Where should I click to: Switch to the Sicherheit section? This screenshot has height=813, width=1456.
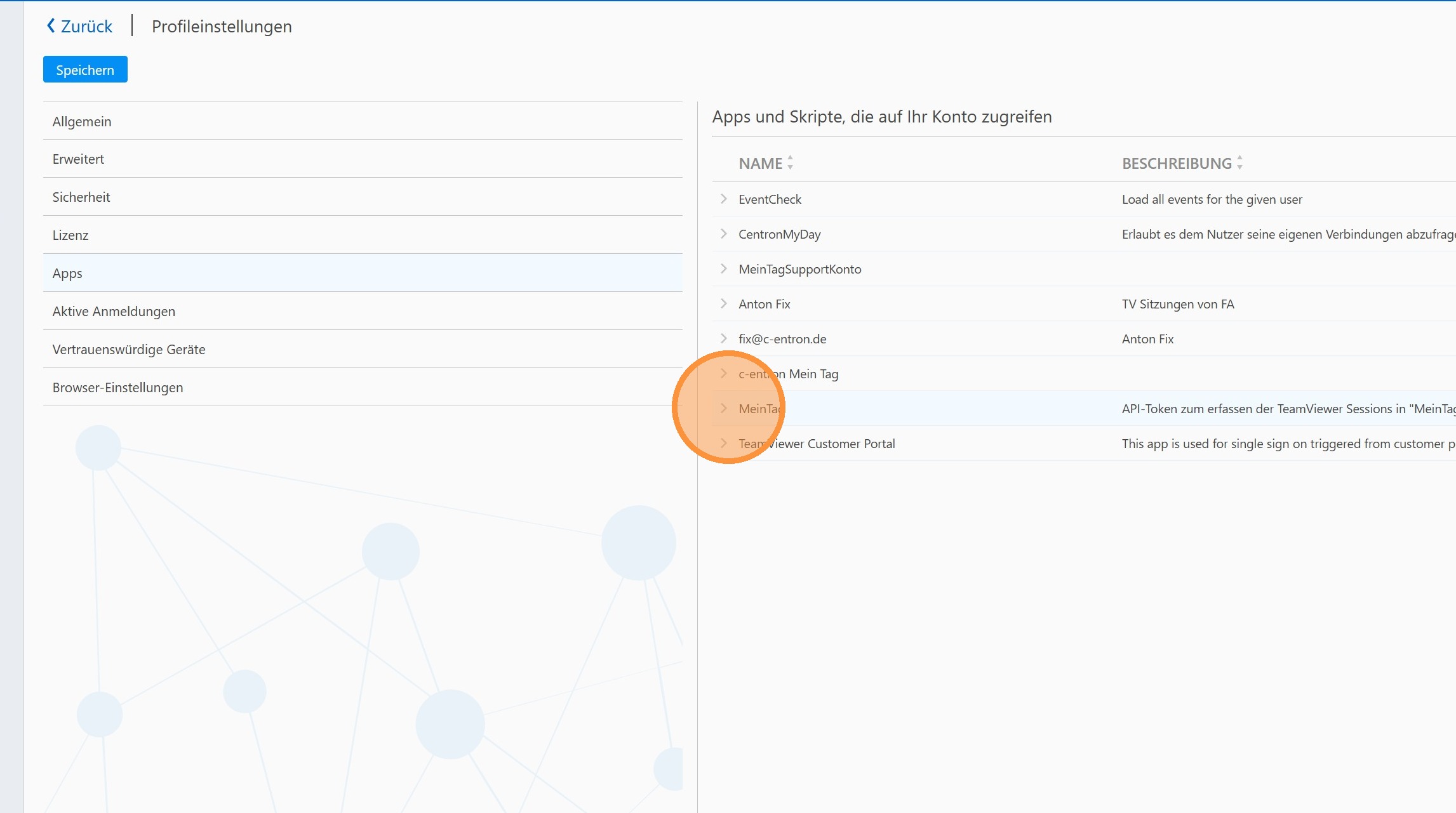point(81,197)
